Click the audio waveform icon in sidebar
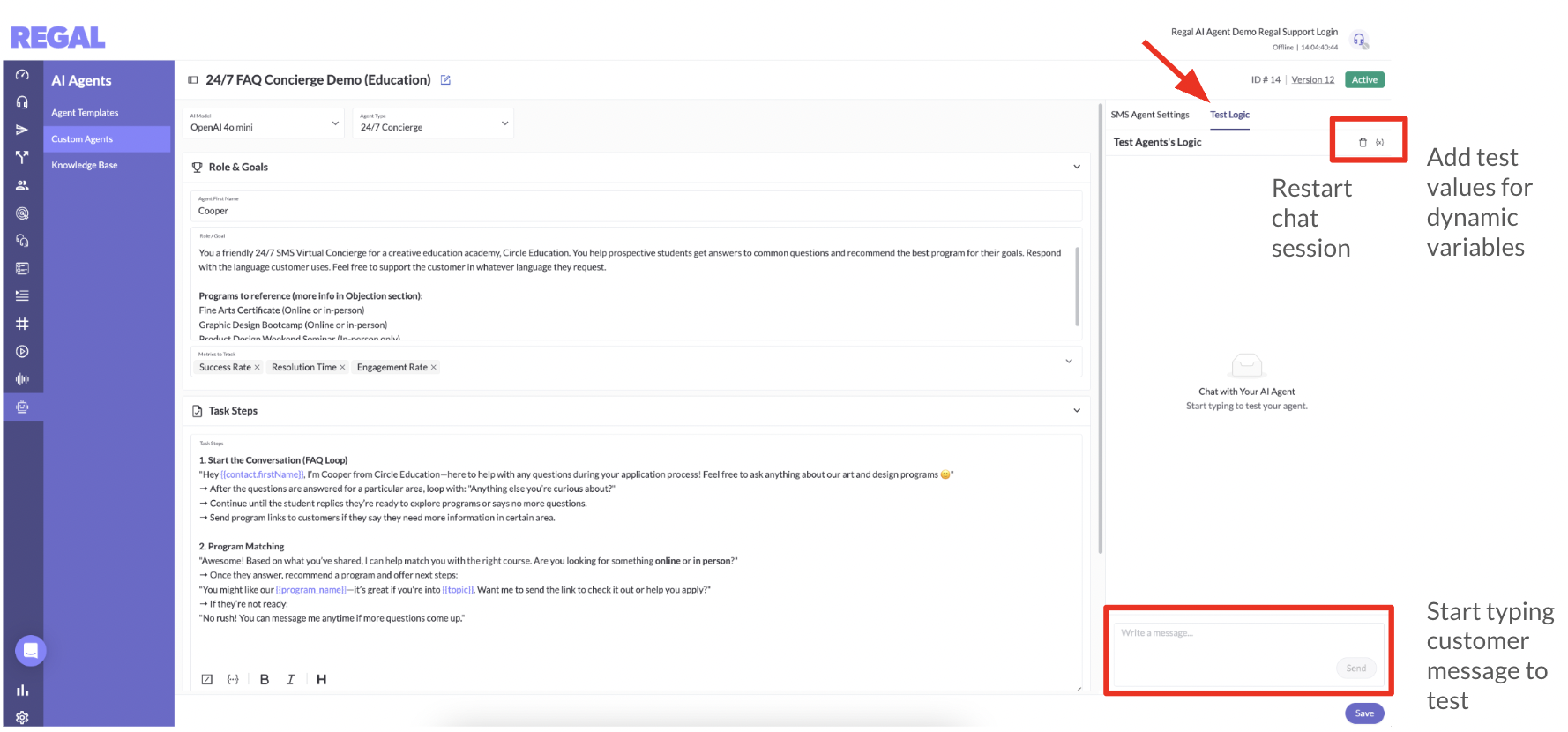The width and height of the screenshot is (1568, 732). point(22,379)
